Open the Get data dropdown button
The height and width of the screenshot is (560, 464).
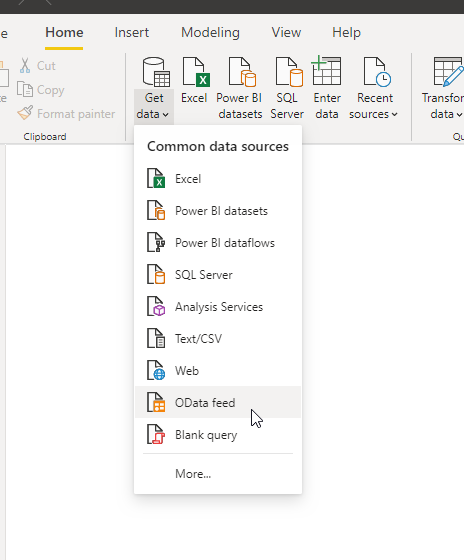(x=154, y=106)
